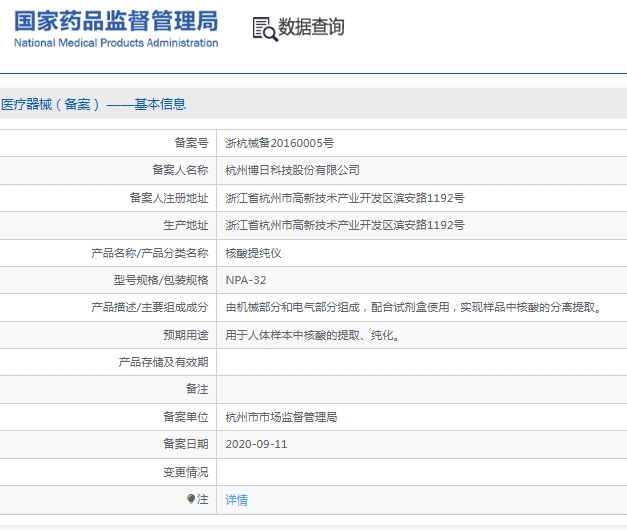
Task: Select the company name 杭州博日科技股份有限公司
Action: click(292, 170)
